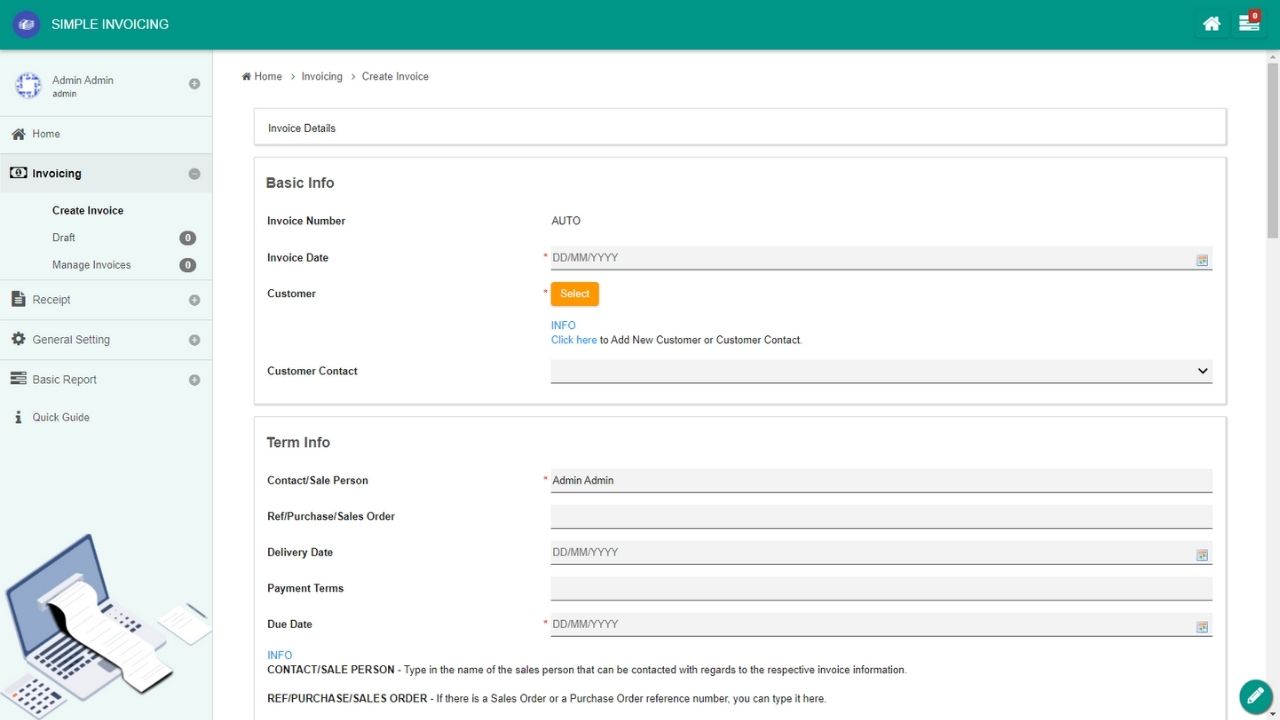Collapse the Invoicing sidebar section
The height and width of the screenshot is (720, 1280).
tap(194, 174)
